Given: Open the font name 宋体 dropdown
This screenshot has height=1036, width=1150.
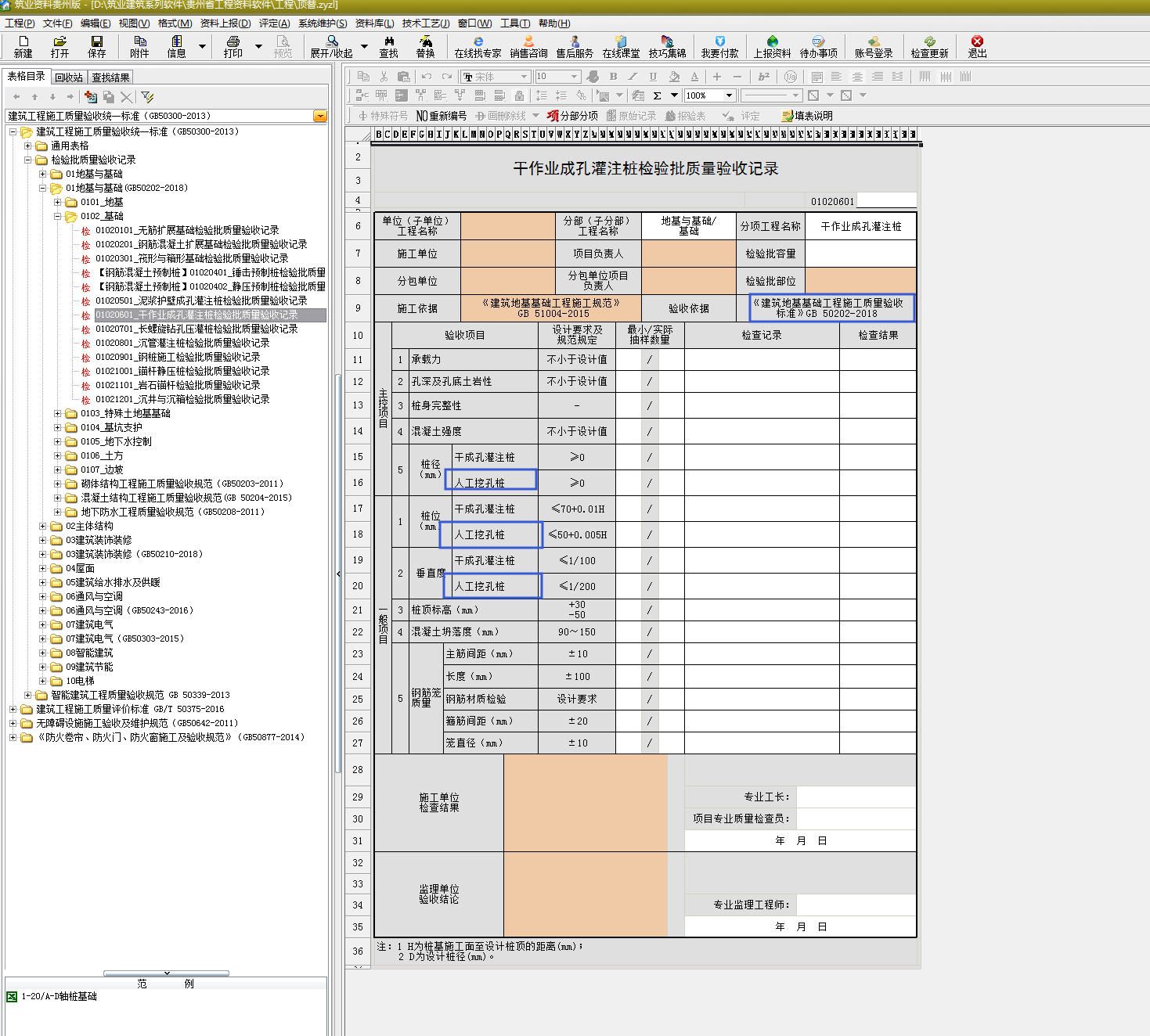Looking at the screenshot, I should click(524, 77).
